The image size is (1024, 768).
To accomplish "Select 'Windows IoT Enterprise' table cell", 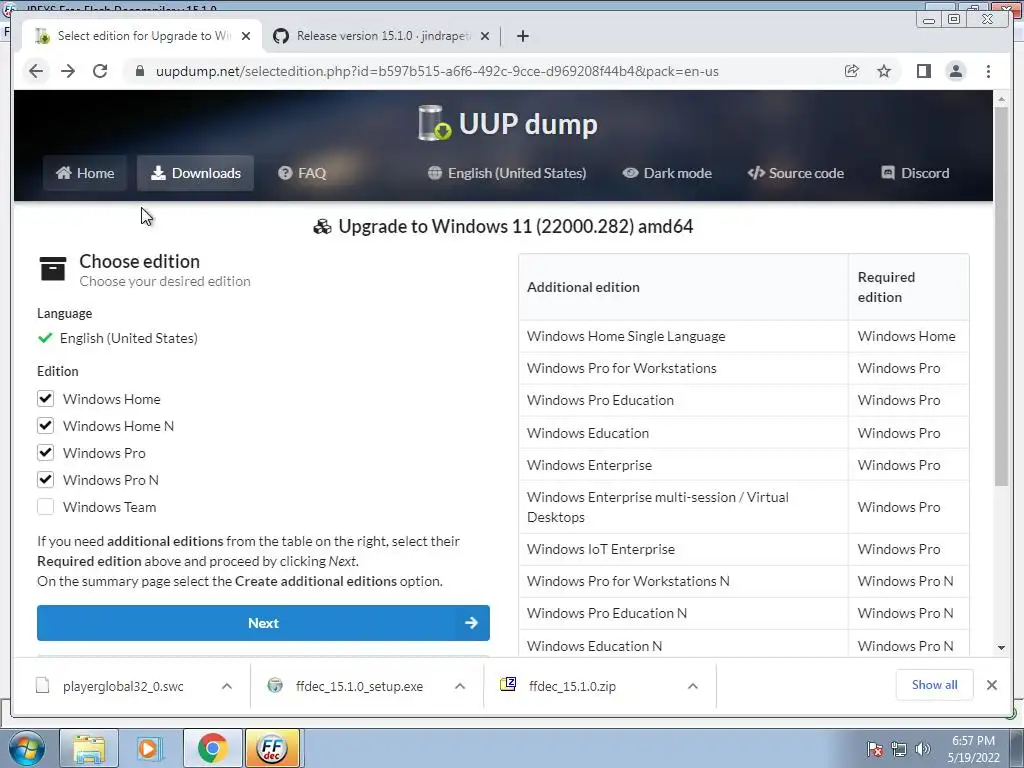I will [683, 549].
